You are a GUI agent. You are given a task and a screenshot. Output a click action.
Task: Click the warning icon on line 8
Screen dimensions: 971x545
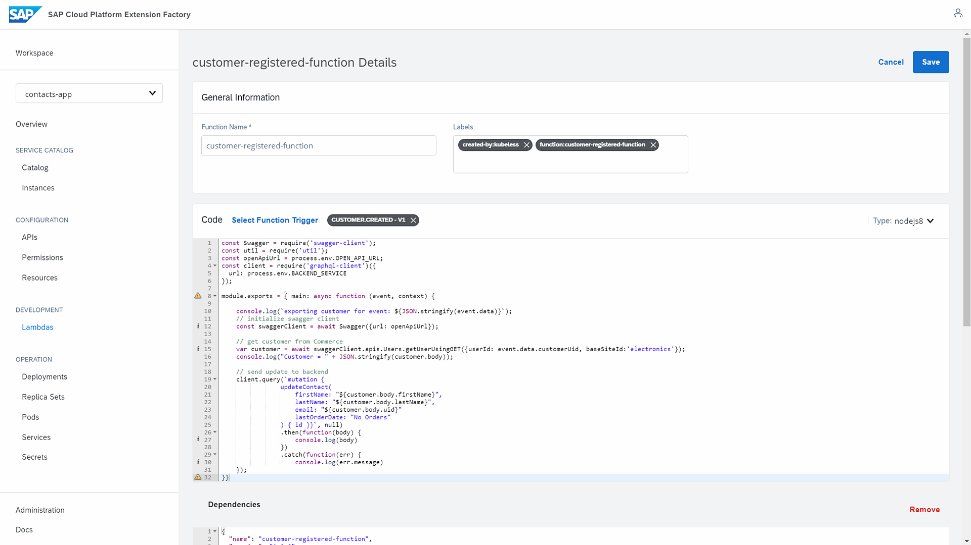(198, 296)
